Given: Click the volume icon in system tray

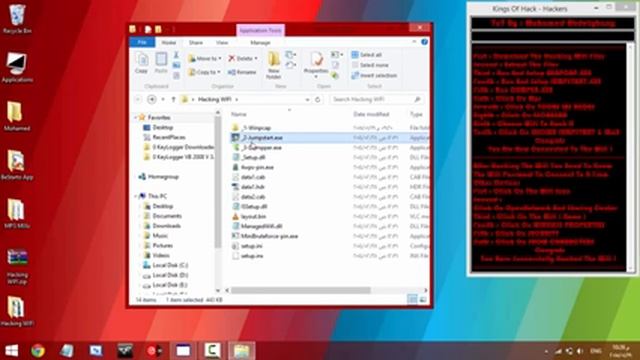Looking at the screenshot, I should point(580,351).
